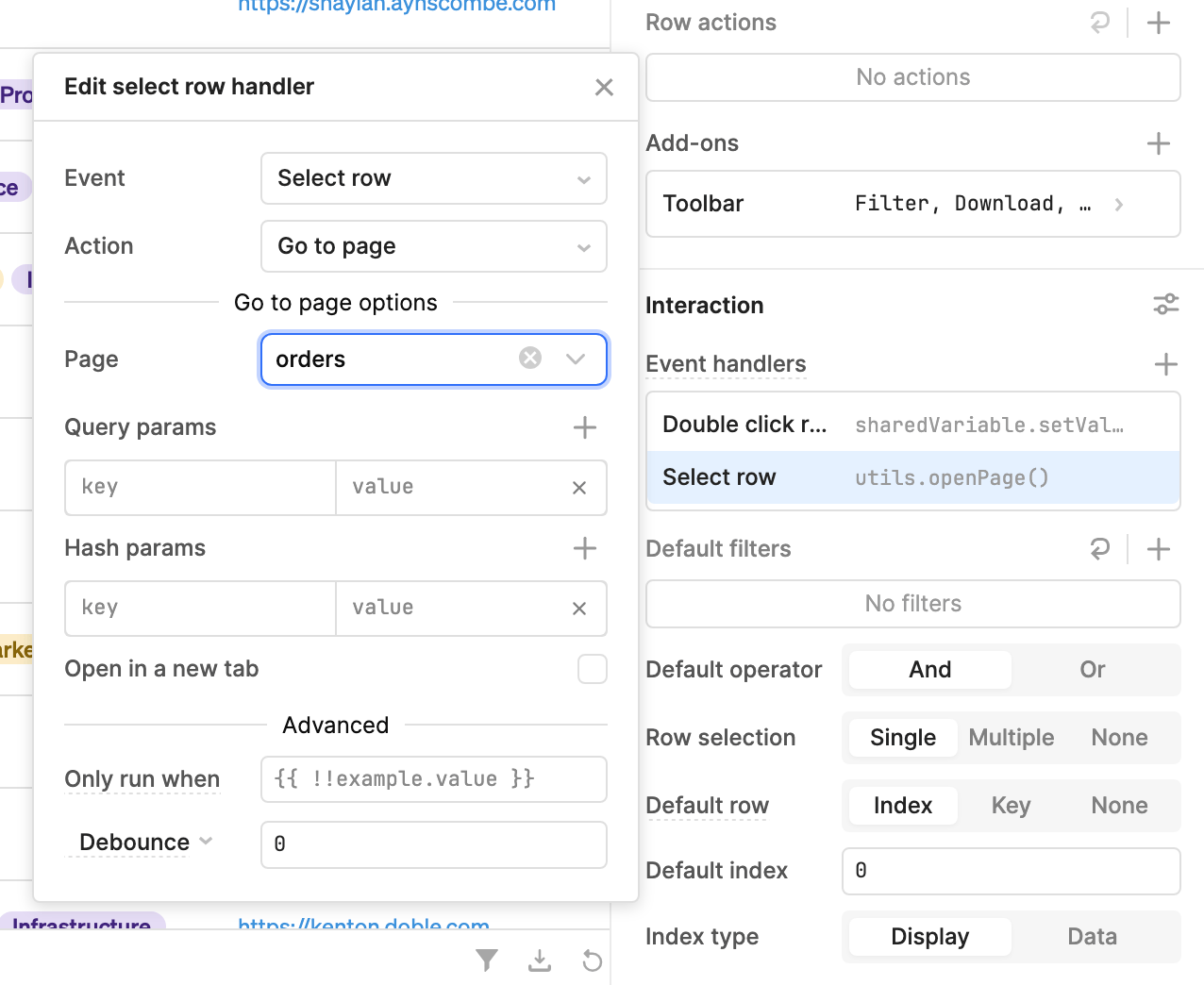The height and width of the screenshot is (985, 1204).
Task: Add a new add-on
Action: click(x=1159, y=143)
